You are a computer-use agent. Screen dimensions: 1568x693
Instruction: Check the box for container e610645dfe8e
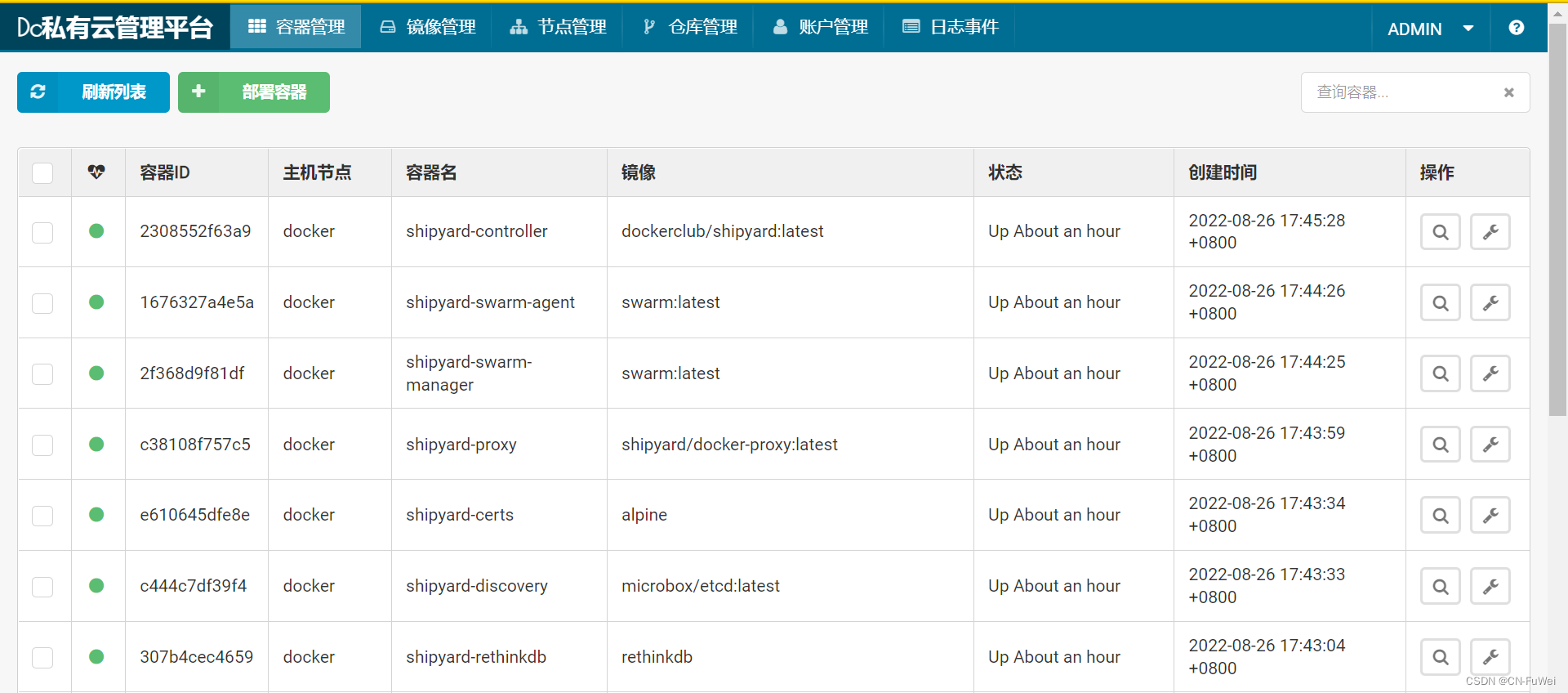coord(42,516)
